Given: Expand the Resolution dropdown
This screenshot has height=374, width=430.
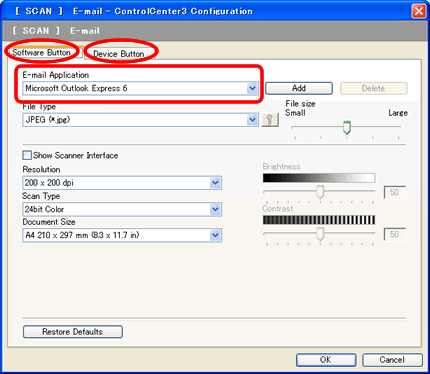Looking at the screenshot, I should pos(122,183).
